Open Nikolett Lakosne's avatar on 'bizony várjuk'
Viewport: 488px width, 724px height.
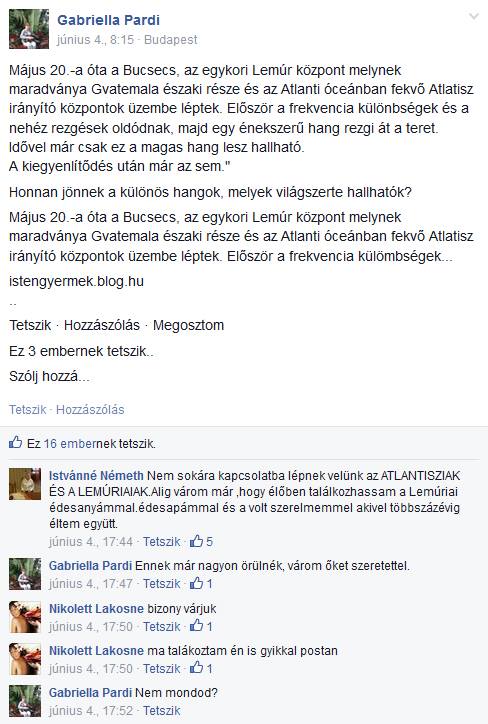25,617
